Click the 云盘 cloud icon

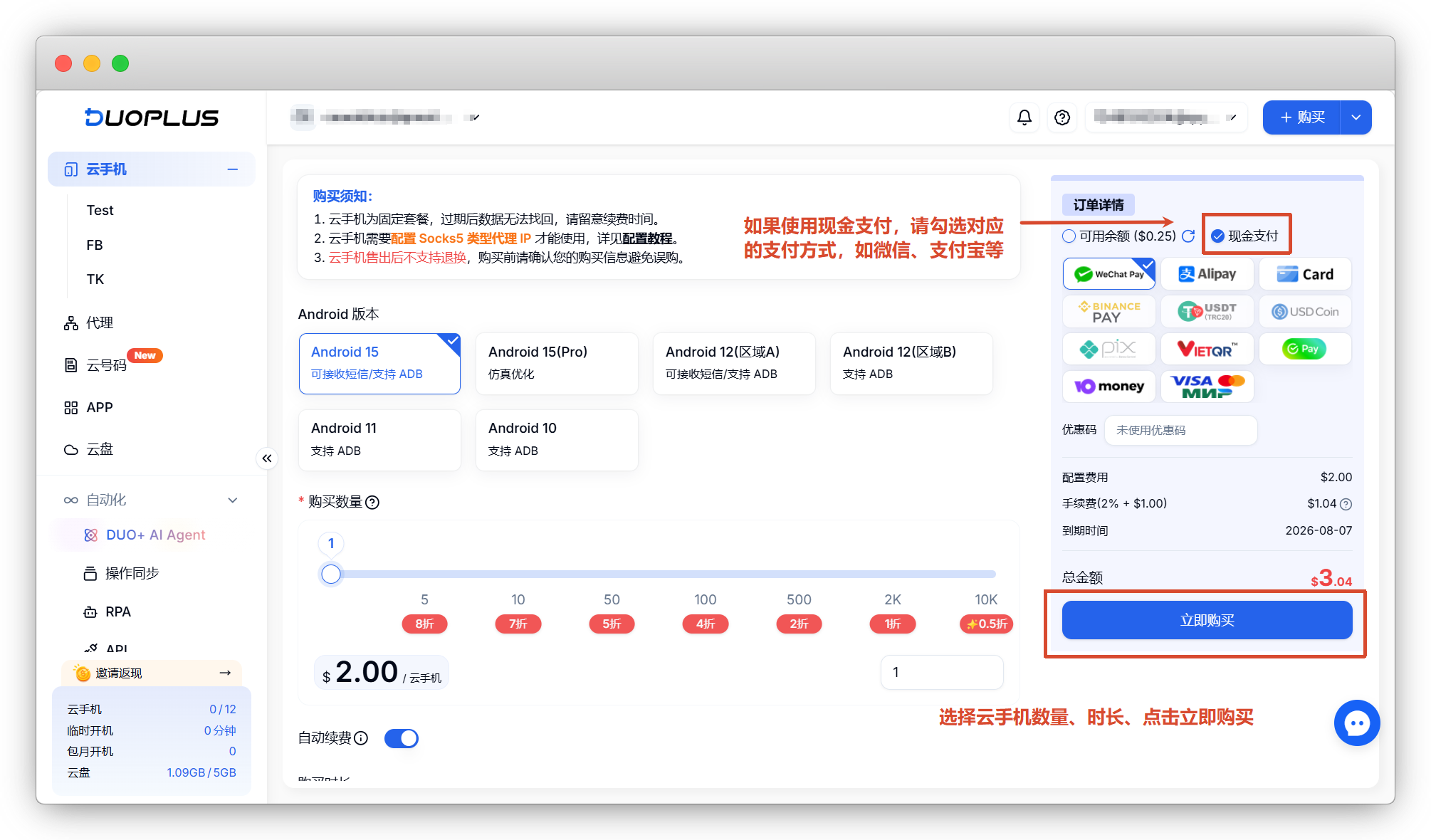pyautogui.click(x=71, y=450)
